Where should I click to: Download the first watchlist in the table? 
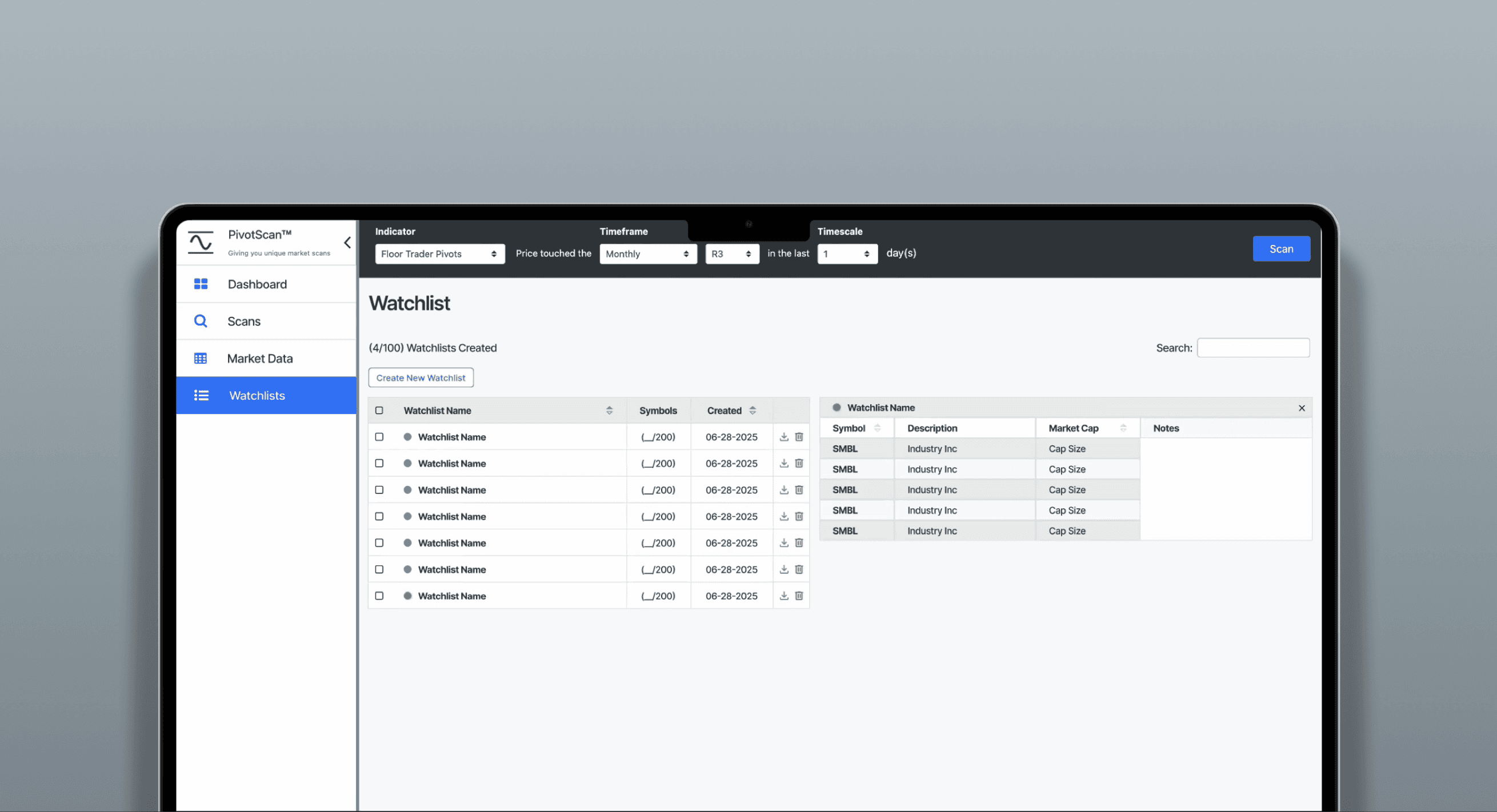784,437
